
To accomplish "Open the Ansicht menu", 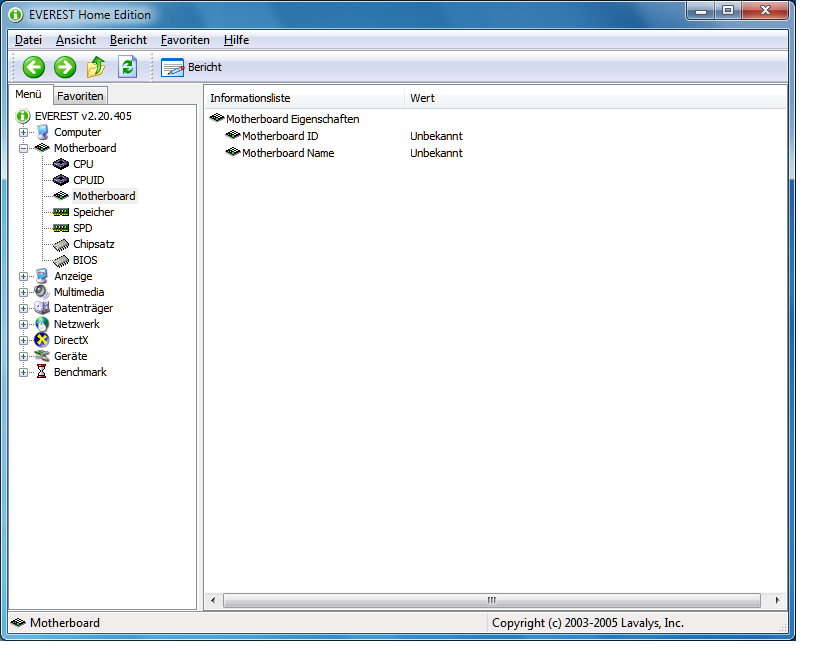I will (76, 40).
